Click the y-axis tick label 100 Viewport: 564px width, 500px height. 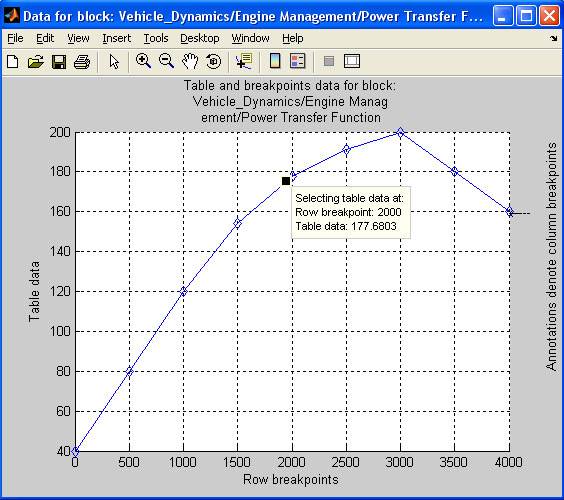[60, 331]
